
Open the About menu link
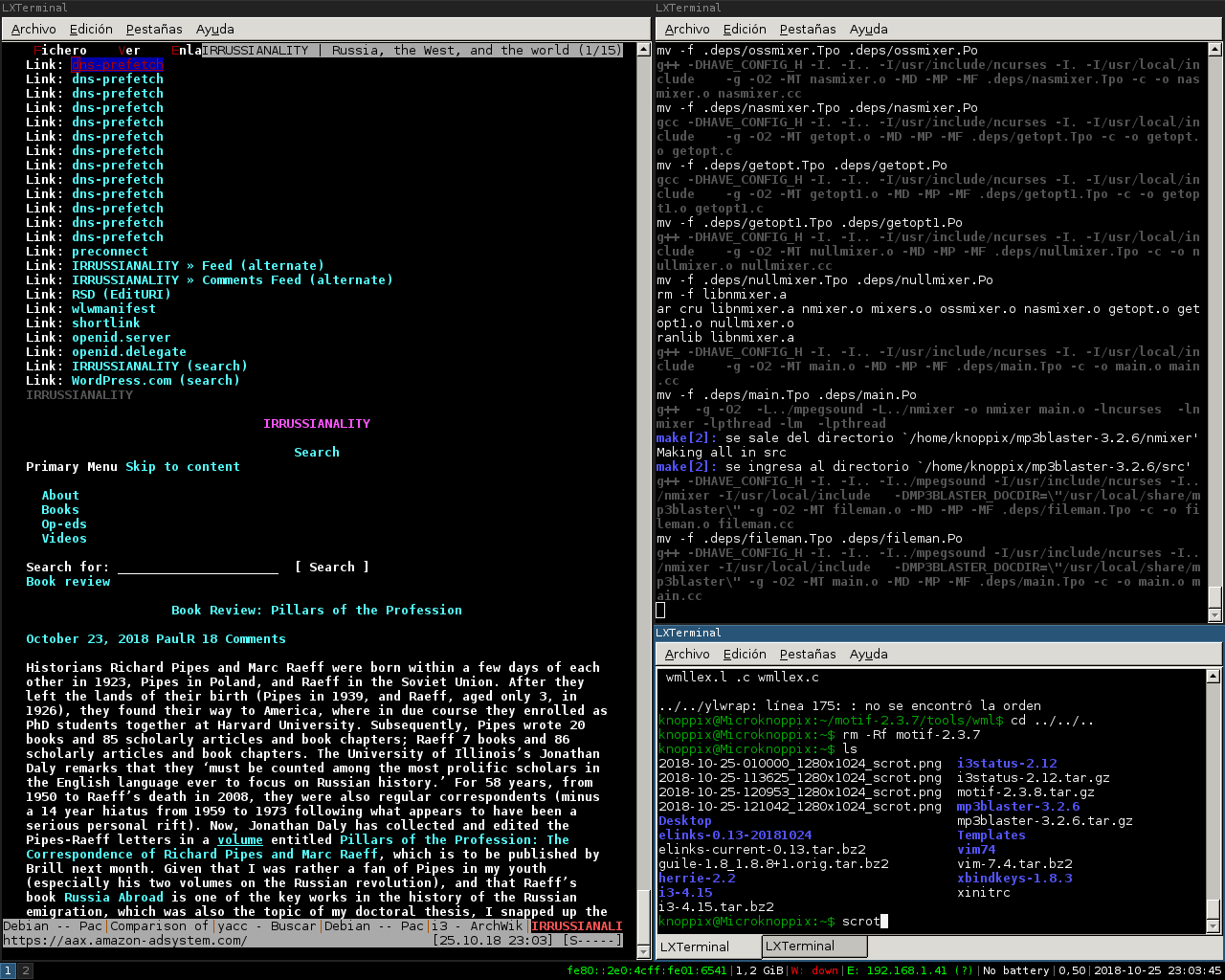click(x=60, y=495)
